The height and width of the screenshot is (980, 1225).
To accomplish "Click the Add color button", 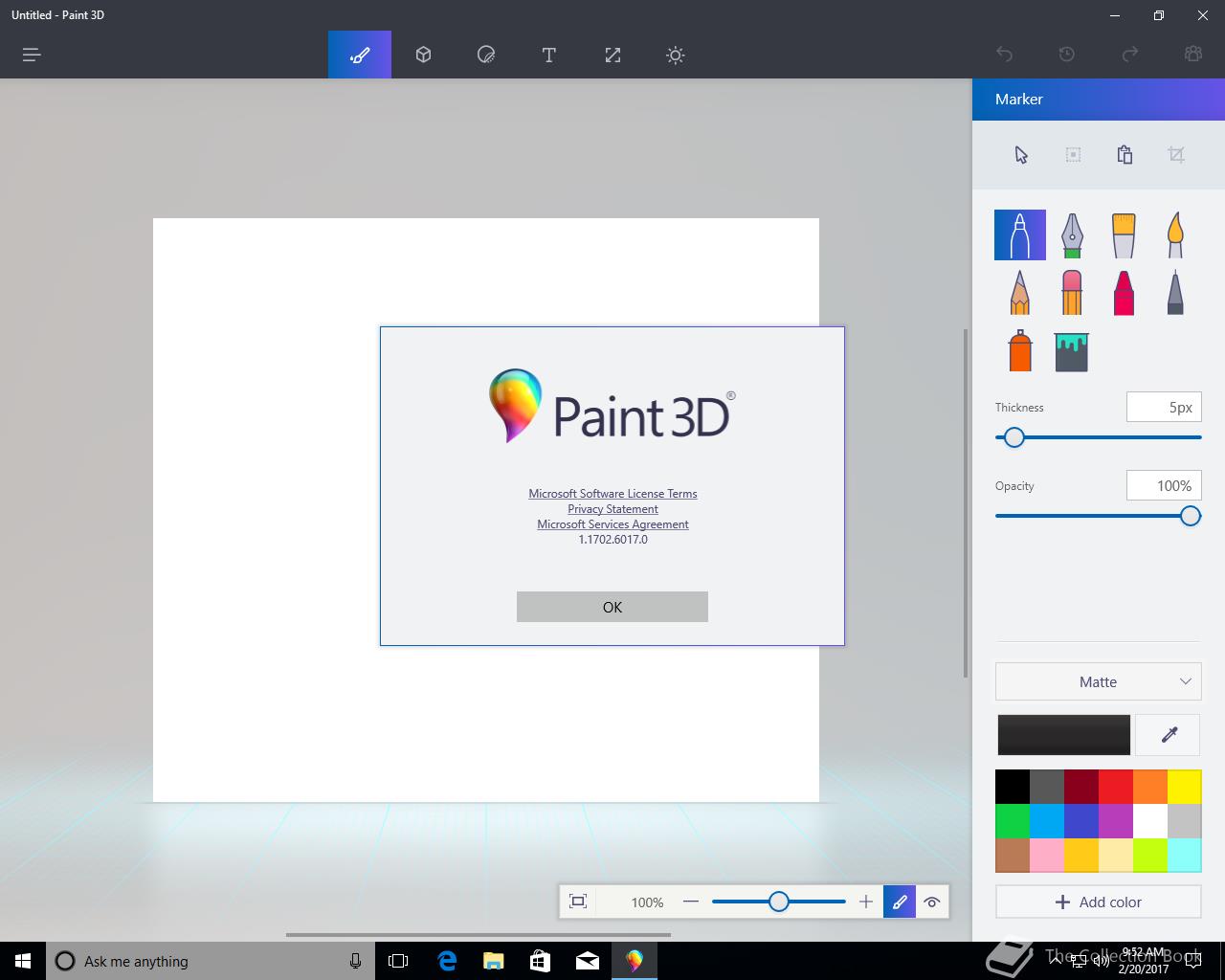I will 1099,902.
